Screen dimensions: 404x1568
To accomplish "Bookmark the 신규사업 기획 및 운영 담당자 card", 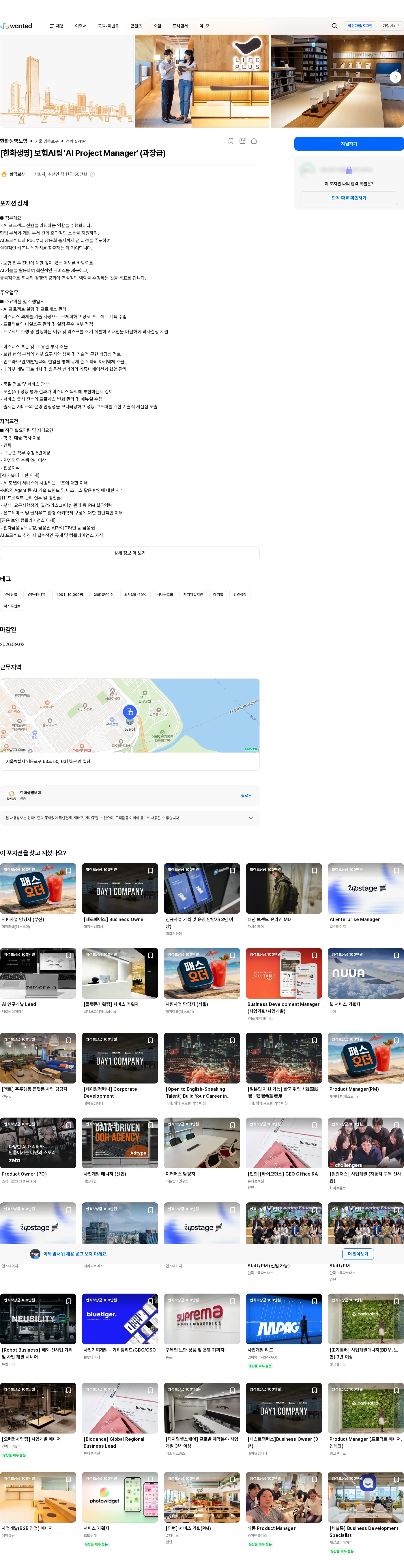I will point(232,871).
